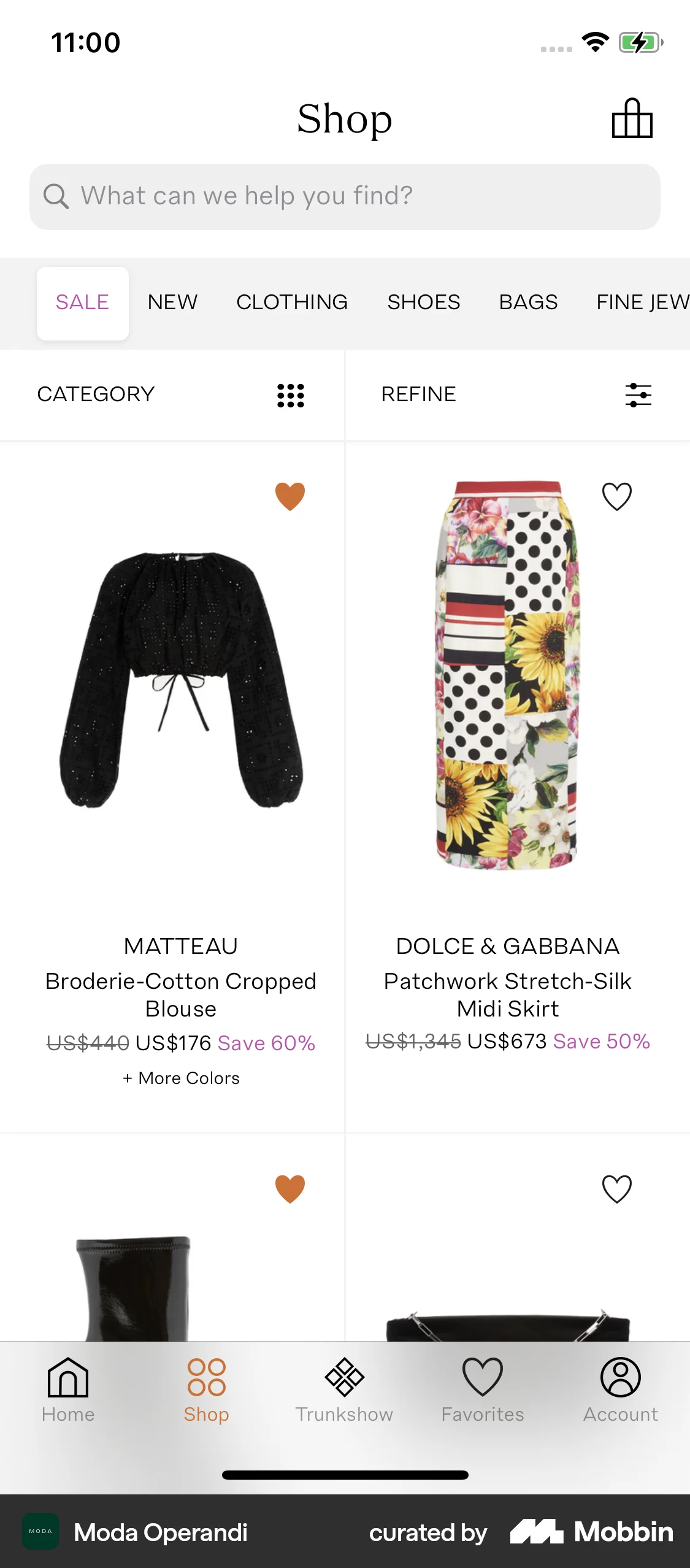This screenshot has width=690, height=1568.
Task: Open the Trunkshow icon
Action: pyautogui.click(x=345, y=1390)
